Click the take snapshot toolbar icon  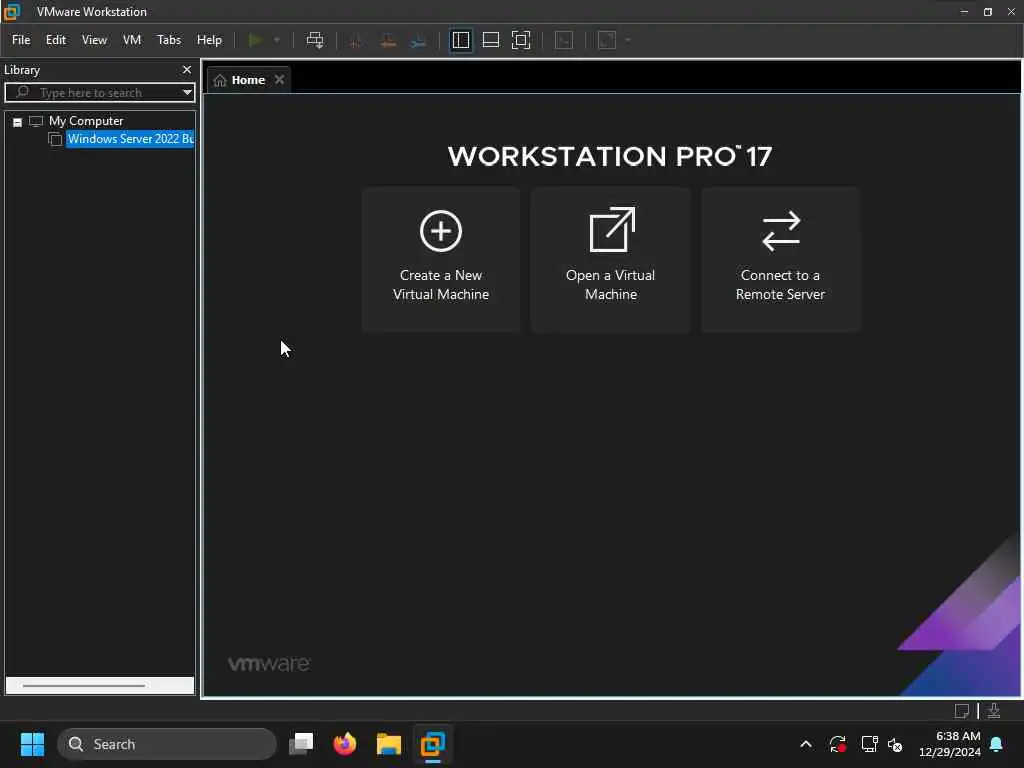pyautogui.click(x=356, y=40)
